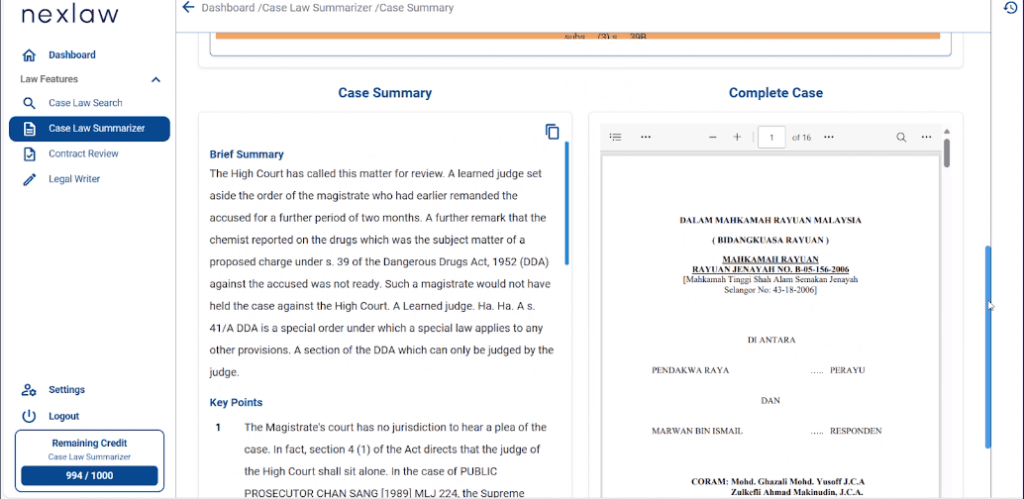The height and width of the screenshot is (499, 1024).
Task: Click 'RESPONDEN' in the PDF
Action: click(856, 431)
